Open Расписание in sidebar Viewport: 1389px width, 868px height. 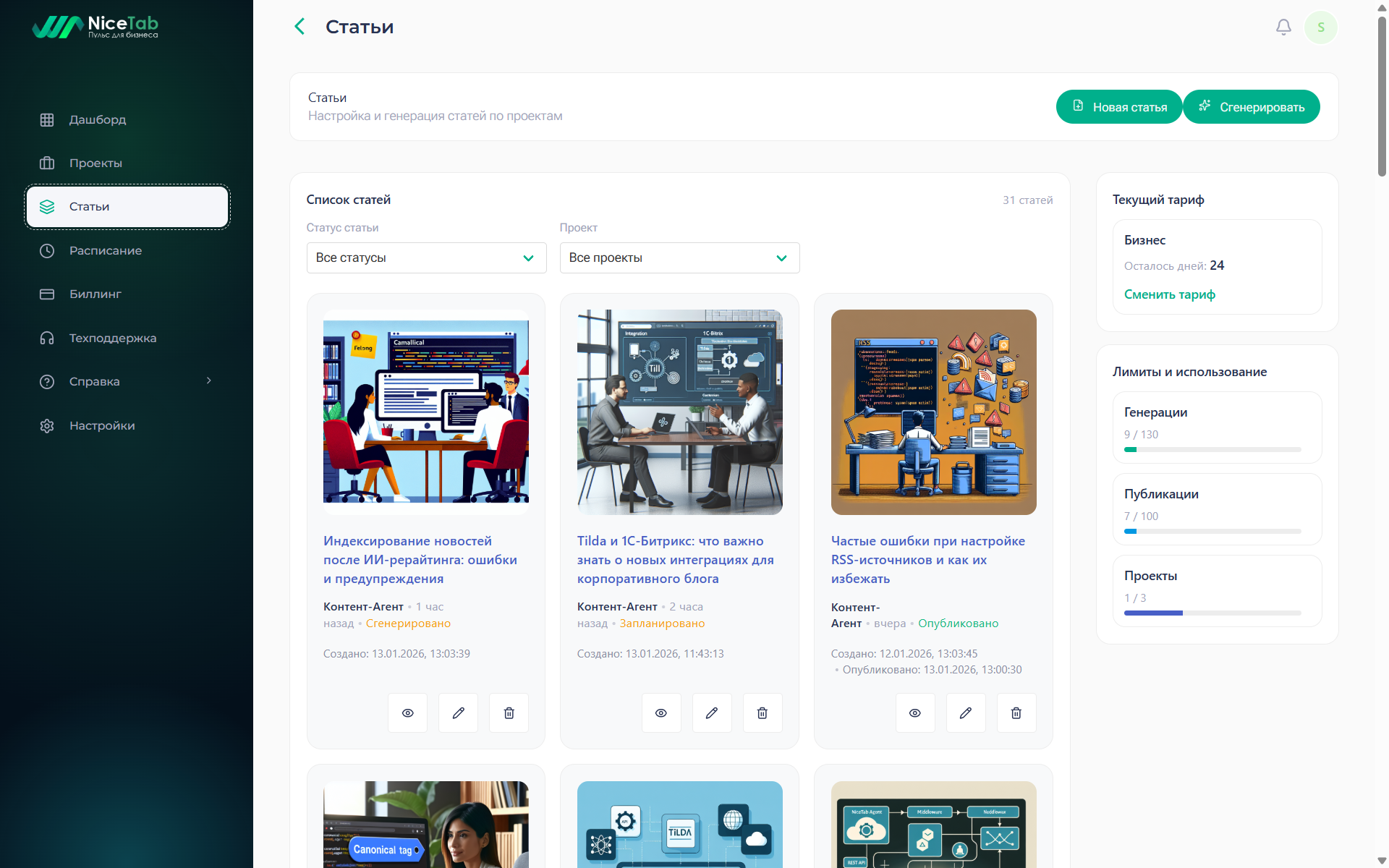pos(127,250)
